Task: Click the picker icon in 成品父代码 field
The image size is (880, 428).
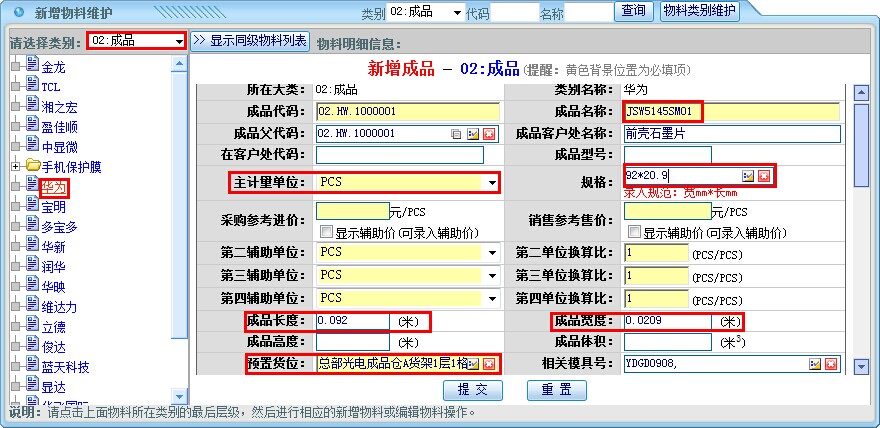Action: click(x=473, y=133)
